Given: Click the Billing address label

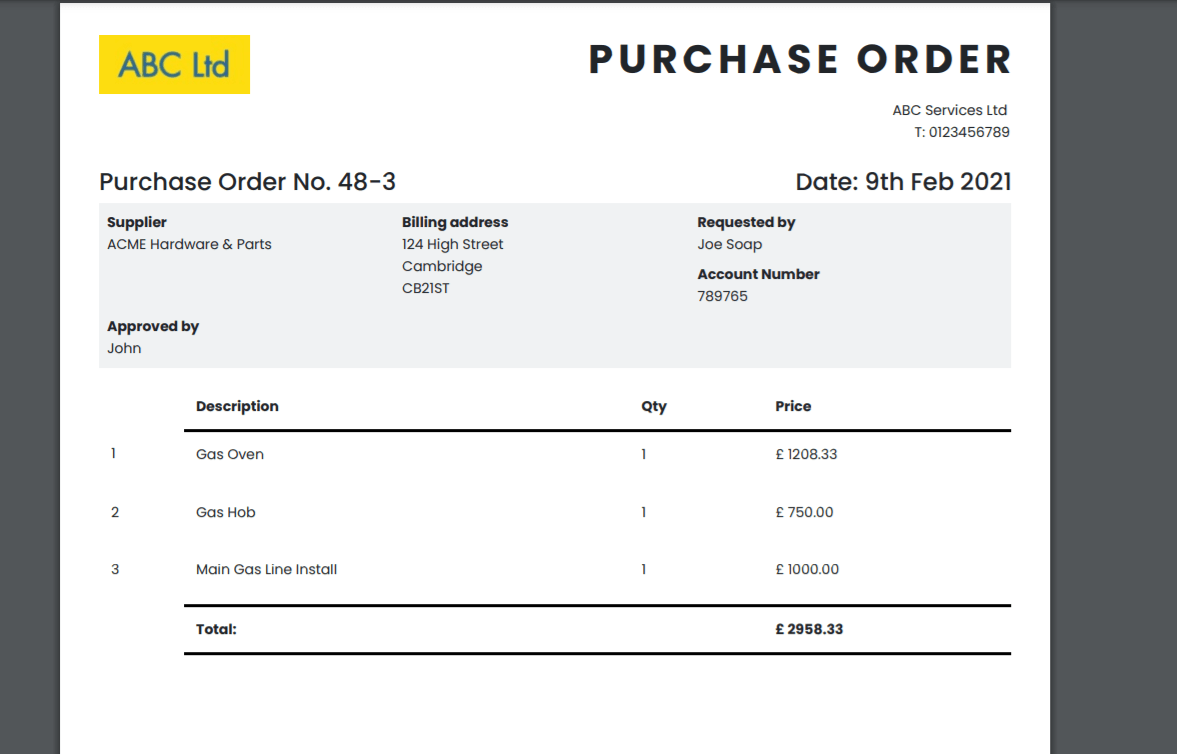Looking at the screenshot, I should pos(455,222).
